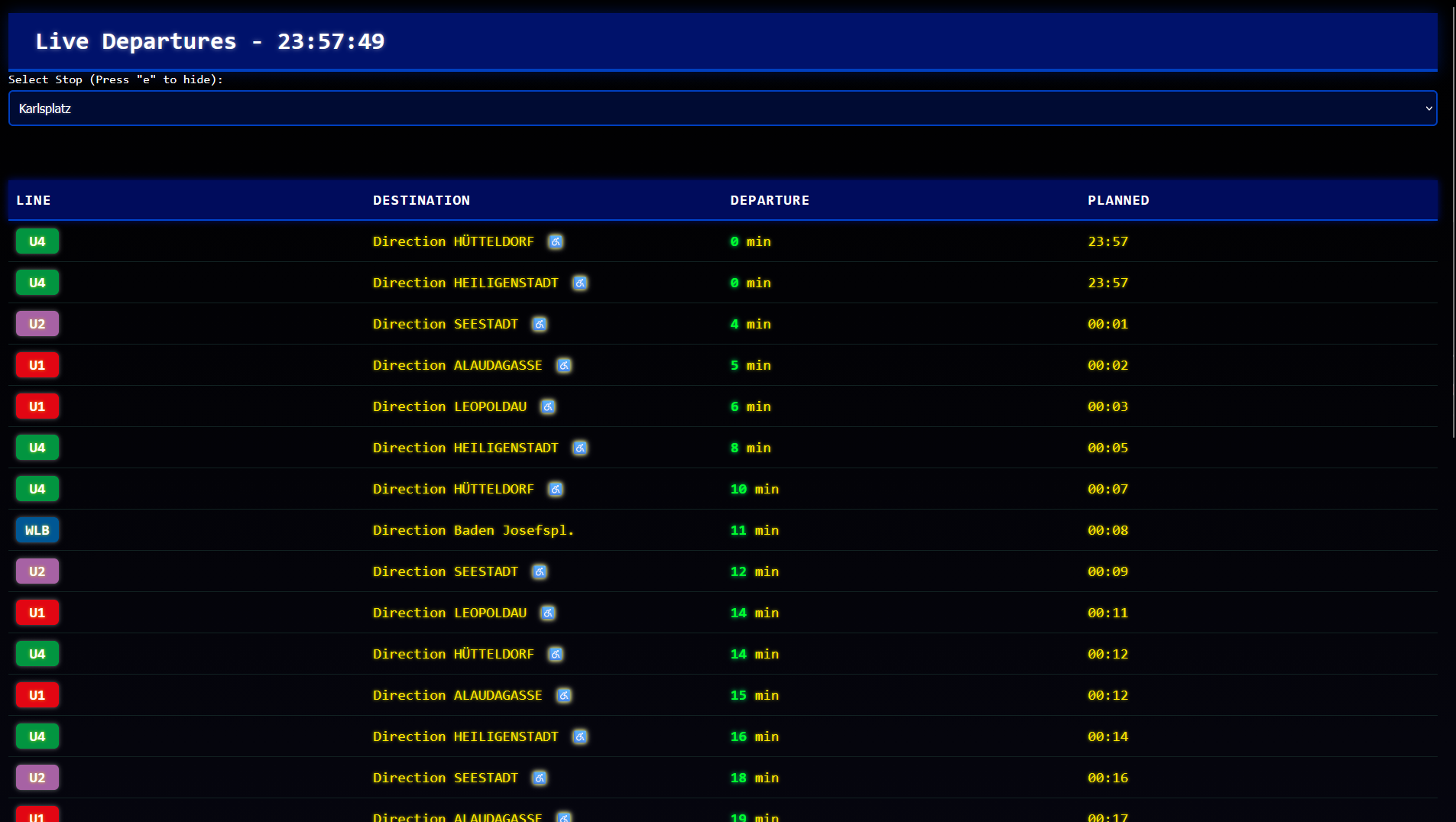The image size is (1456, 822).
Task: Click wheelchair icon for HEILIGENSTADT planned 00:14
Action: pos(580,736)
